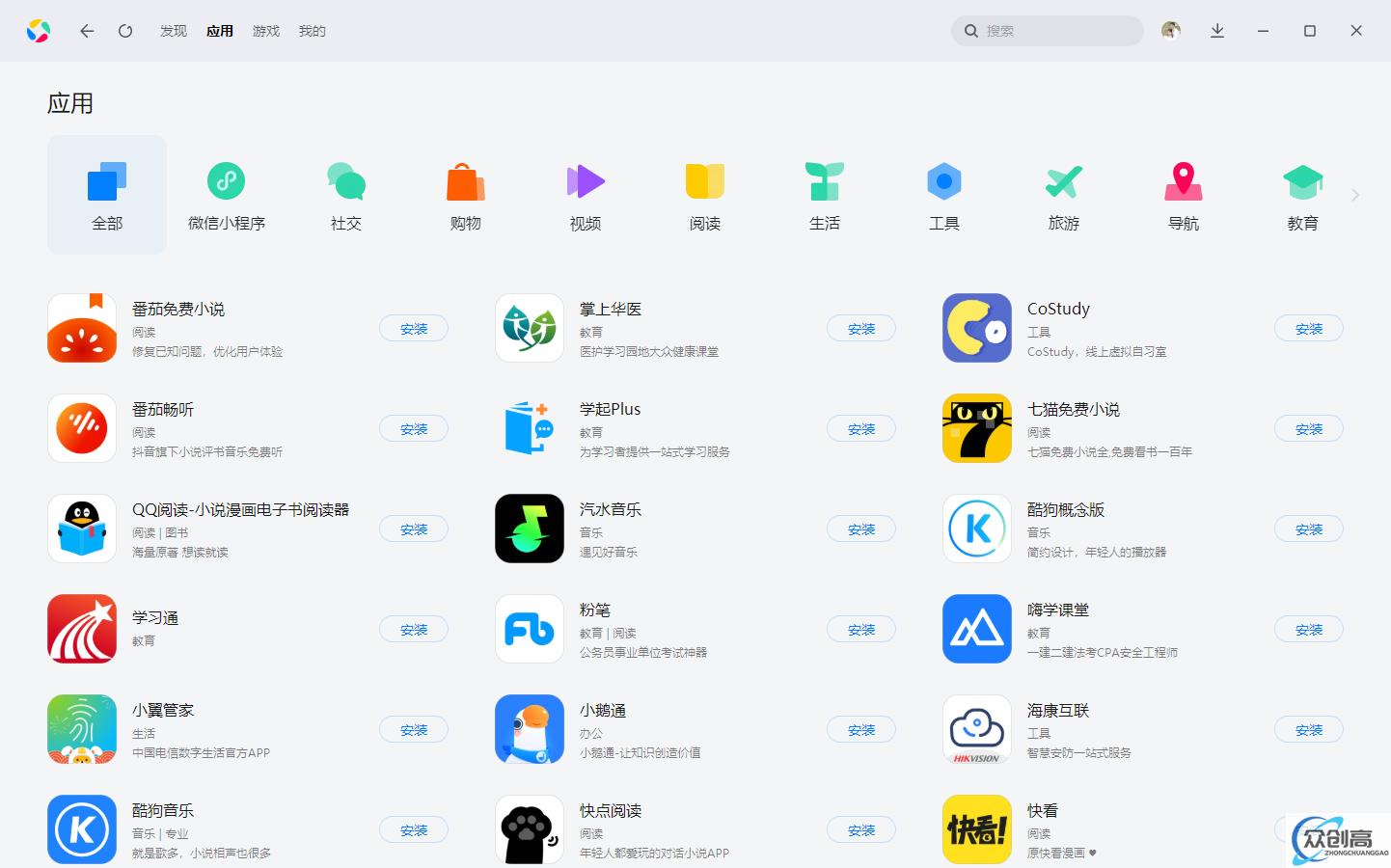
Task: Expand more categories with right chevron
Action: pyautogui.click(x=1355, y=195)
